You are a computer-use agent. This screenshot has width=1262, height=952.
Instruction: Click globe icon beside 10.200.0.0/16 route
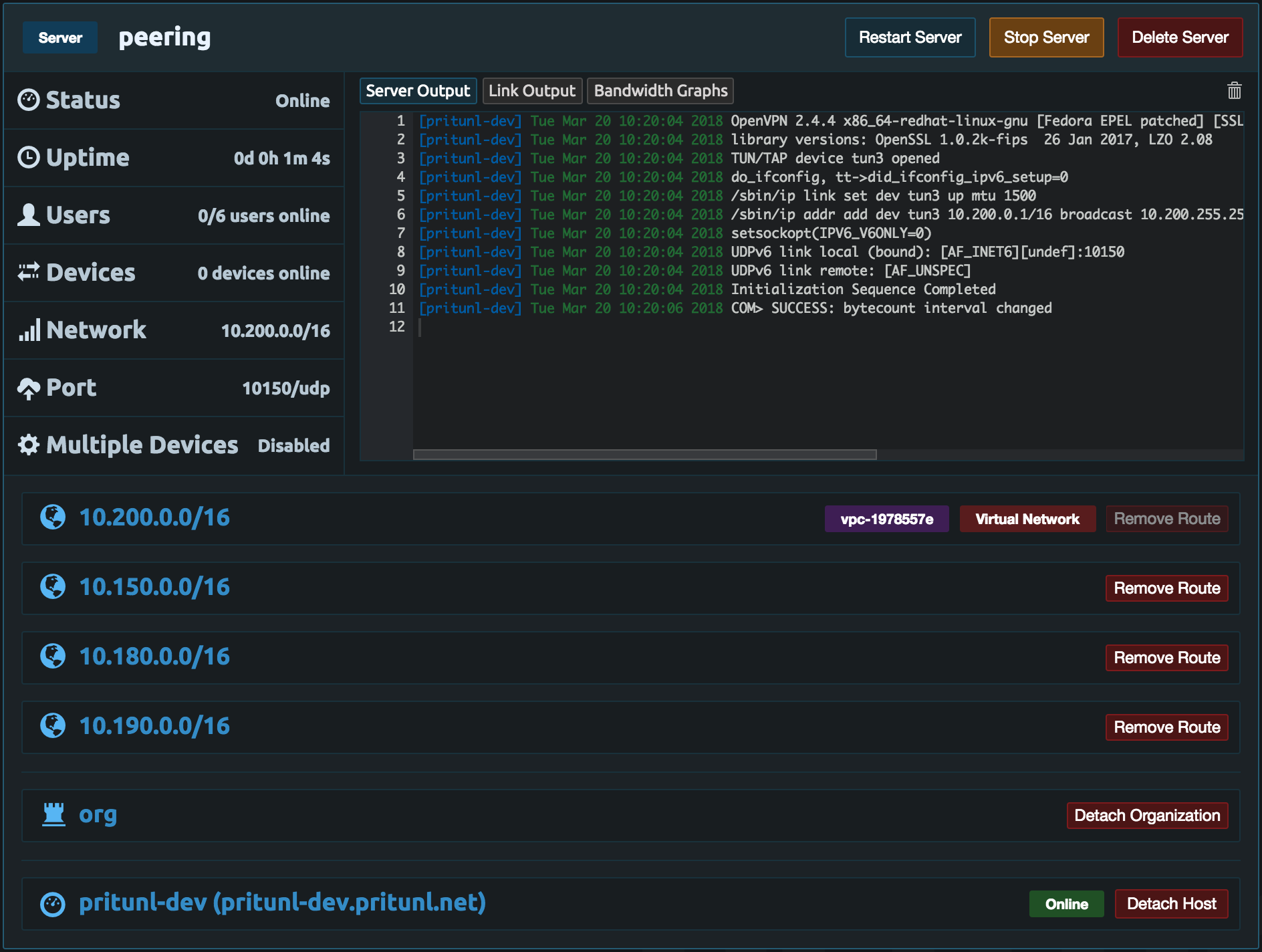click(x=53, y=517)
